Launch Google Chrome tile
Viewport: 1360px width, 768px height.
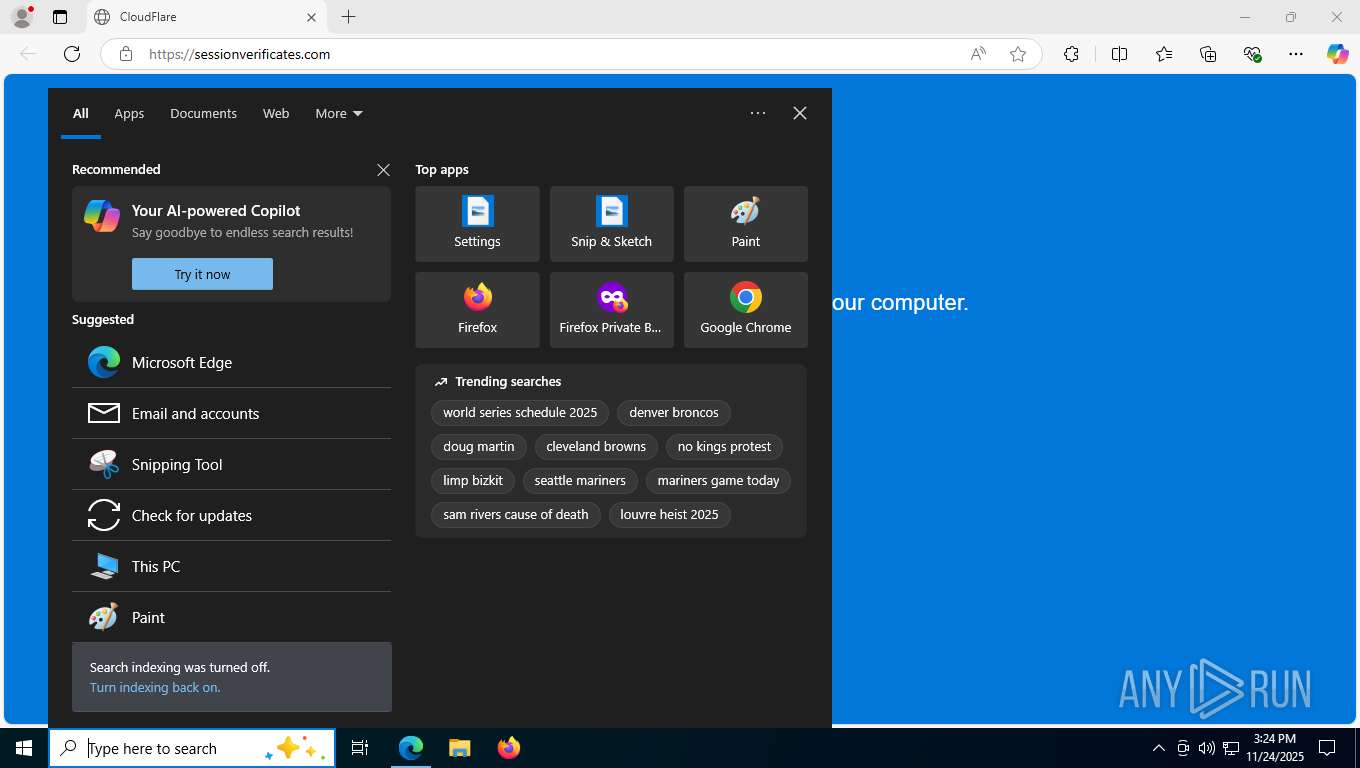pyautogui.click(x=745, y=310)
